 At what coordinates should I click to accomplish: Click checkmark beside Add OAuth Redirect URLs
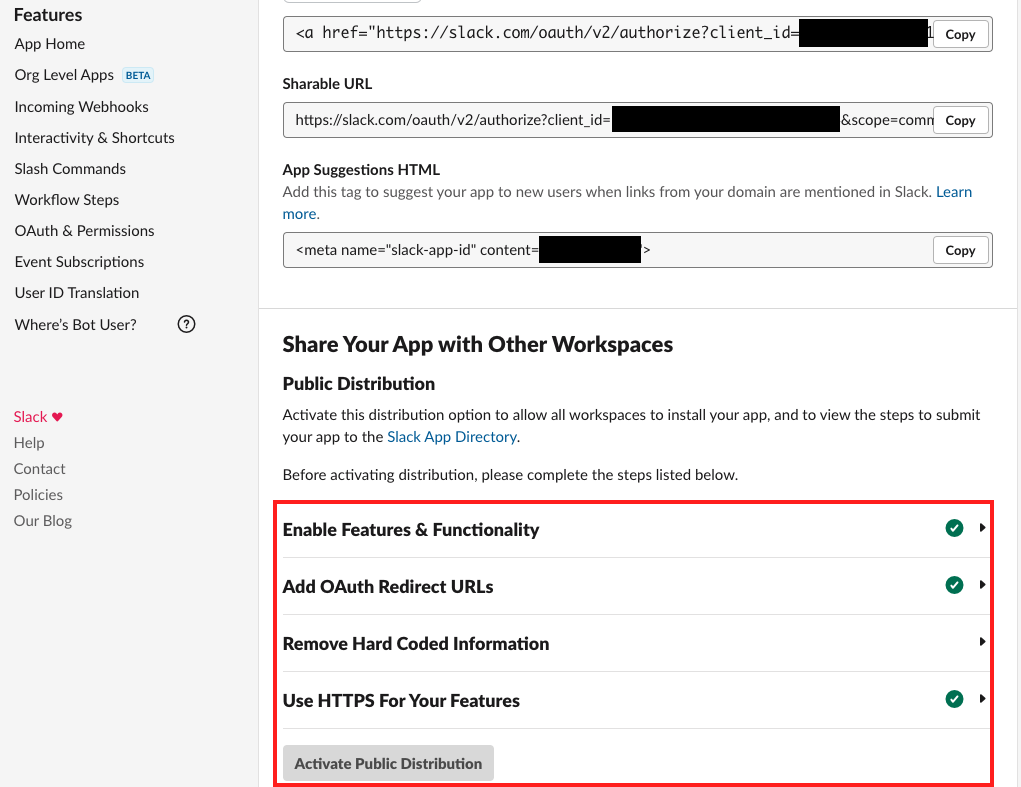[955, 585]
